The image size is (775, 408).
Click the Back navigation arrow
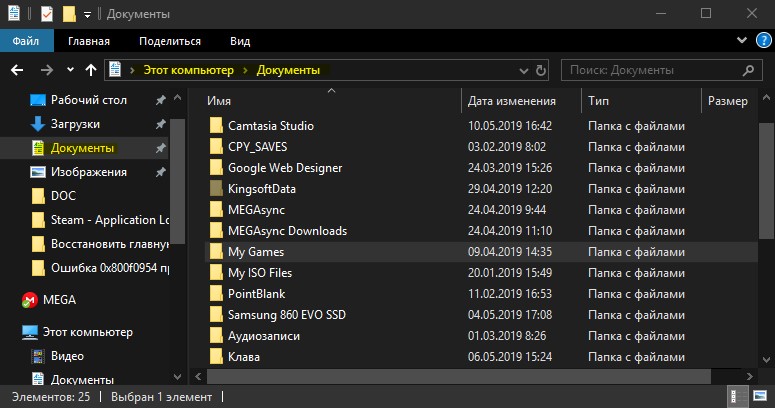coord(17,70)
